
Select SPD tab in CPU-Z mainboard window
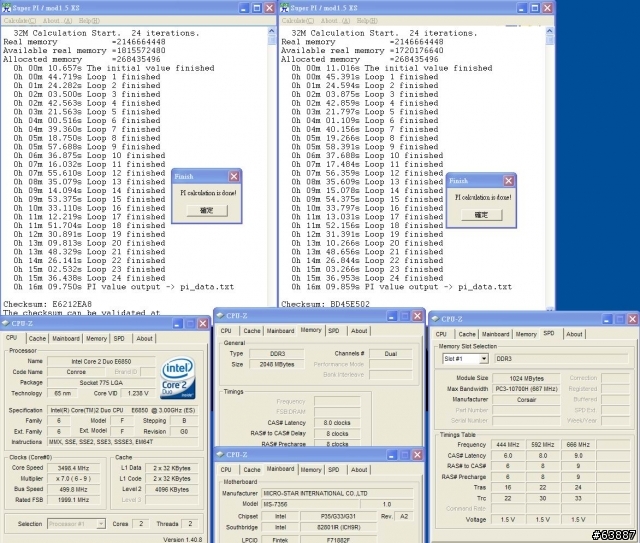334,470
